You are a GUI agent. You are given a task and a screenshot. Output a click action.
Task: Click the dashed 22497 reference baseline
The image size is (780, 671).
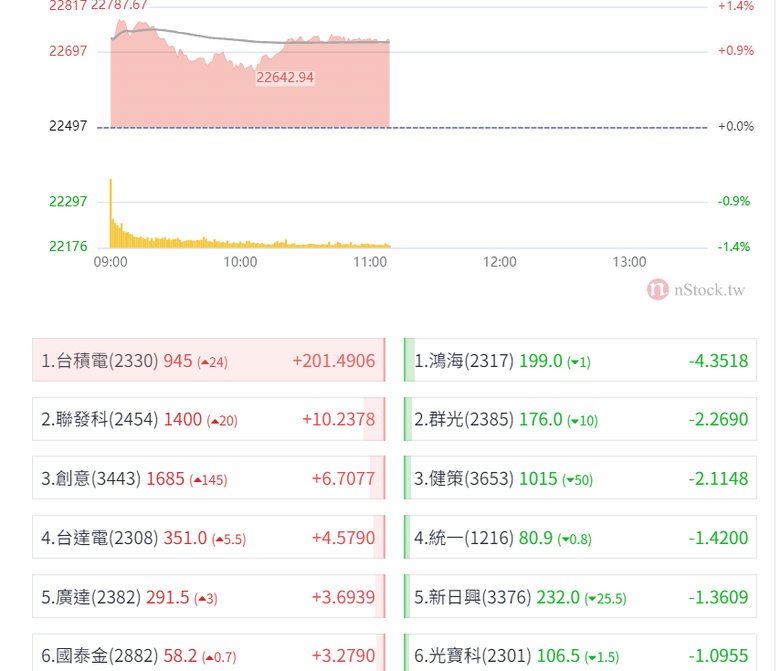click(x=402, y=128)
